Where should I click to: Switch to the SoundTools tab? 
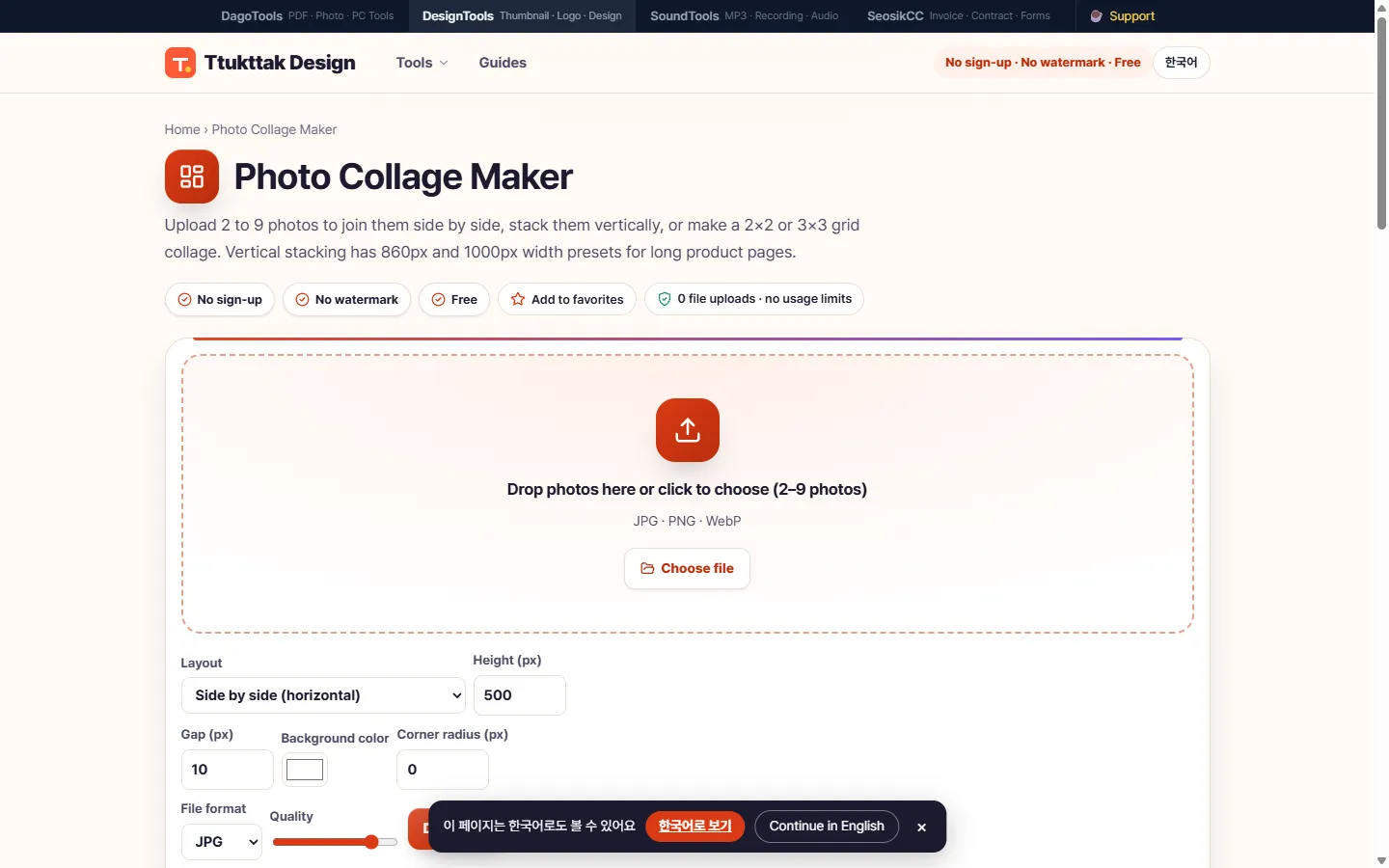[x=744, y=16]
